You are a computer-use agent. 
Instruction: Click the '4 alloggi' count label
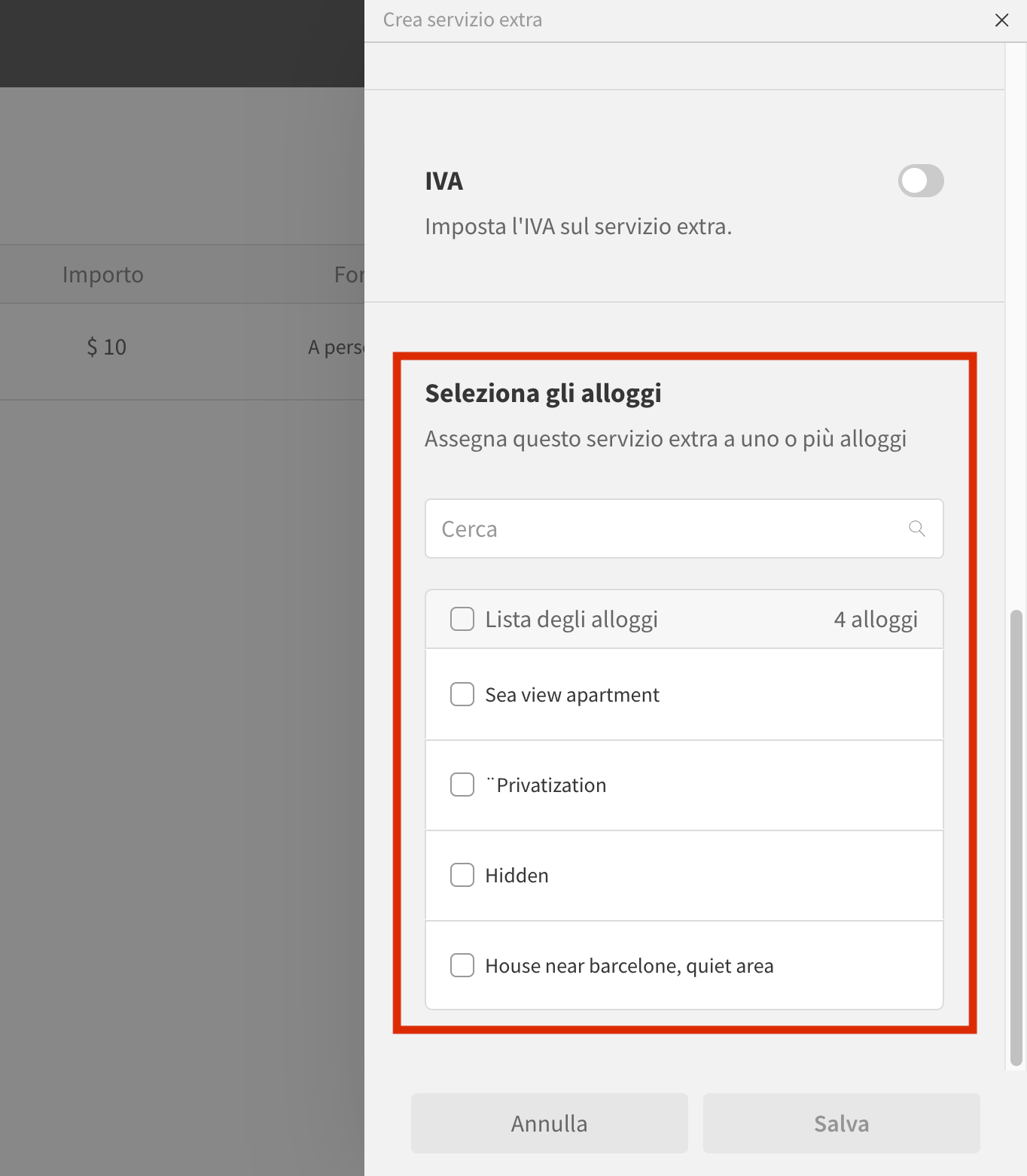(x=875, y=620)
